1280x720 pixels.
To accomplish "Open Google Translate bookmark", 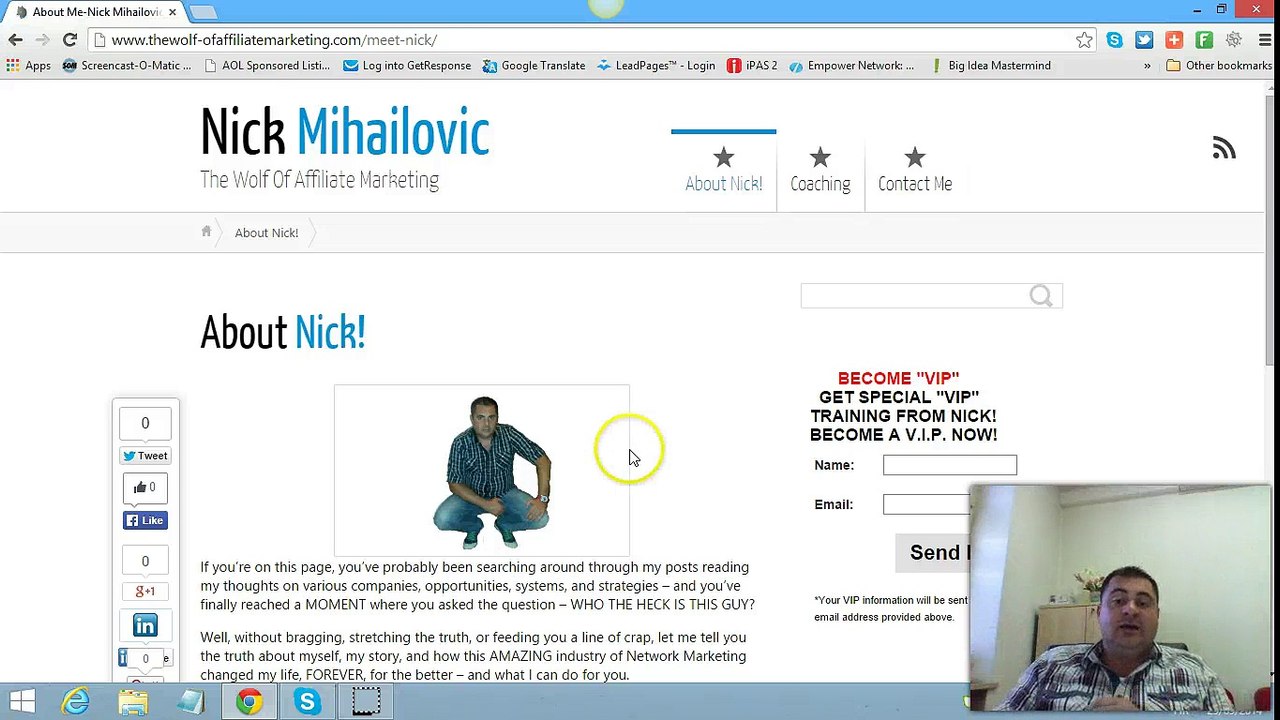I will [x=534, y=66].
